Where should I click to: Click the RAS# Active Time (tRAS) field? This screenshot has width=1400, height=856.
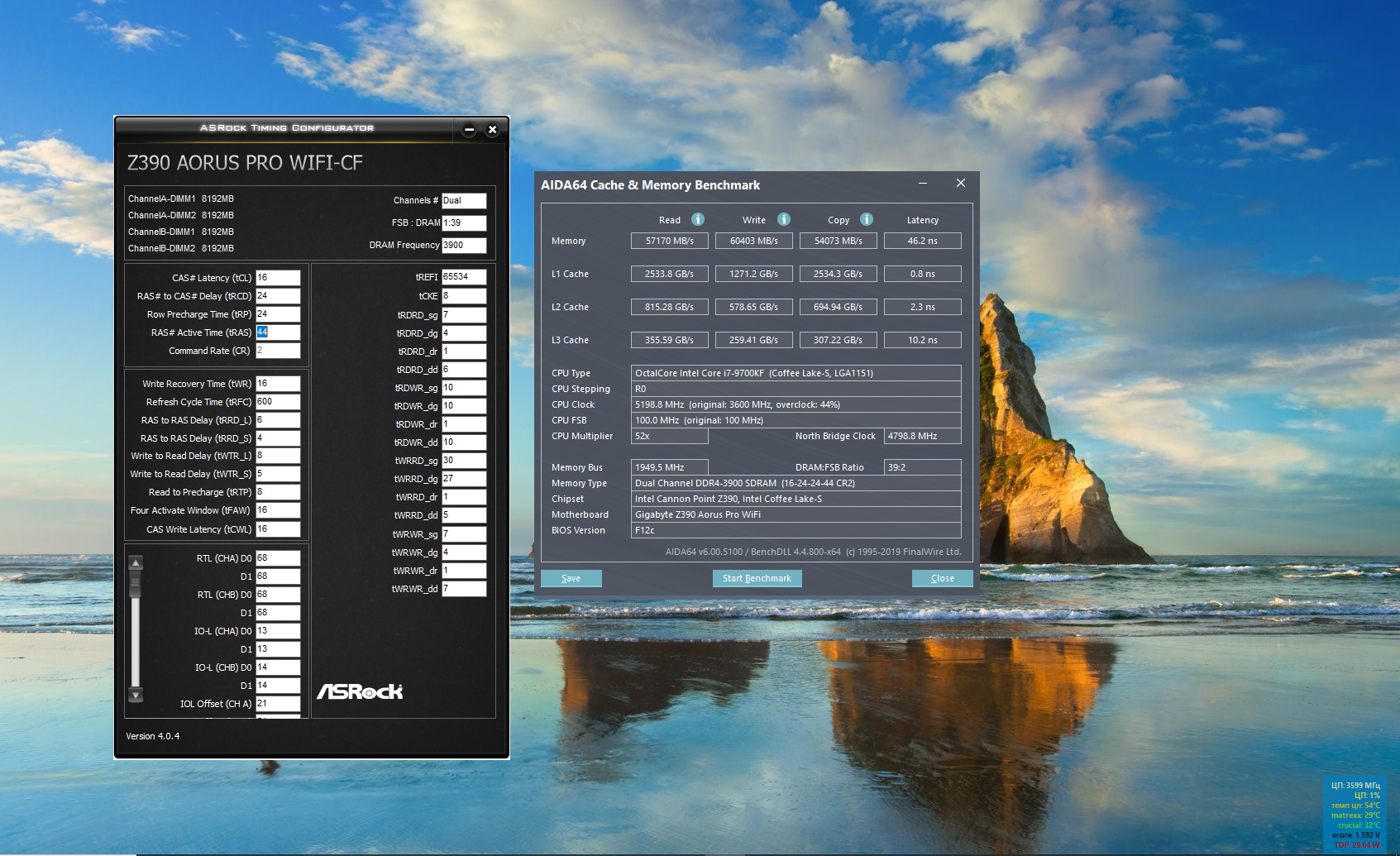pyautogui.click(x=278, y=332)
